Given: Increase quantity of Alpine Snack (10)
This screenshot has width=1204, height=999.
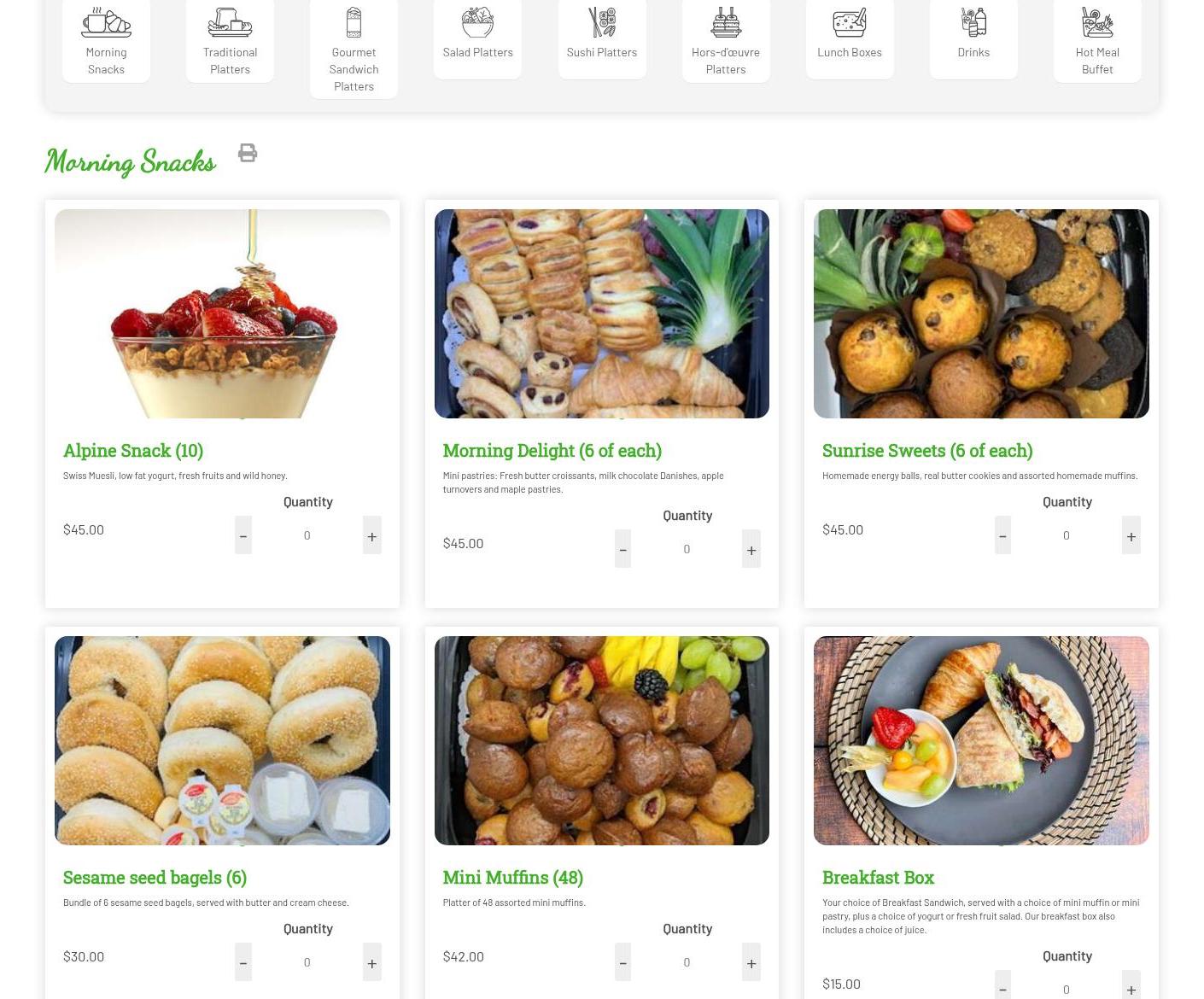Looking at the screenshot, I should (371, 535).
